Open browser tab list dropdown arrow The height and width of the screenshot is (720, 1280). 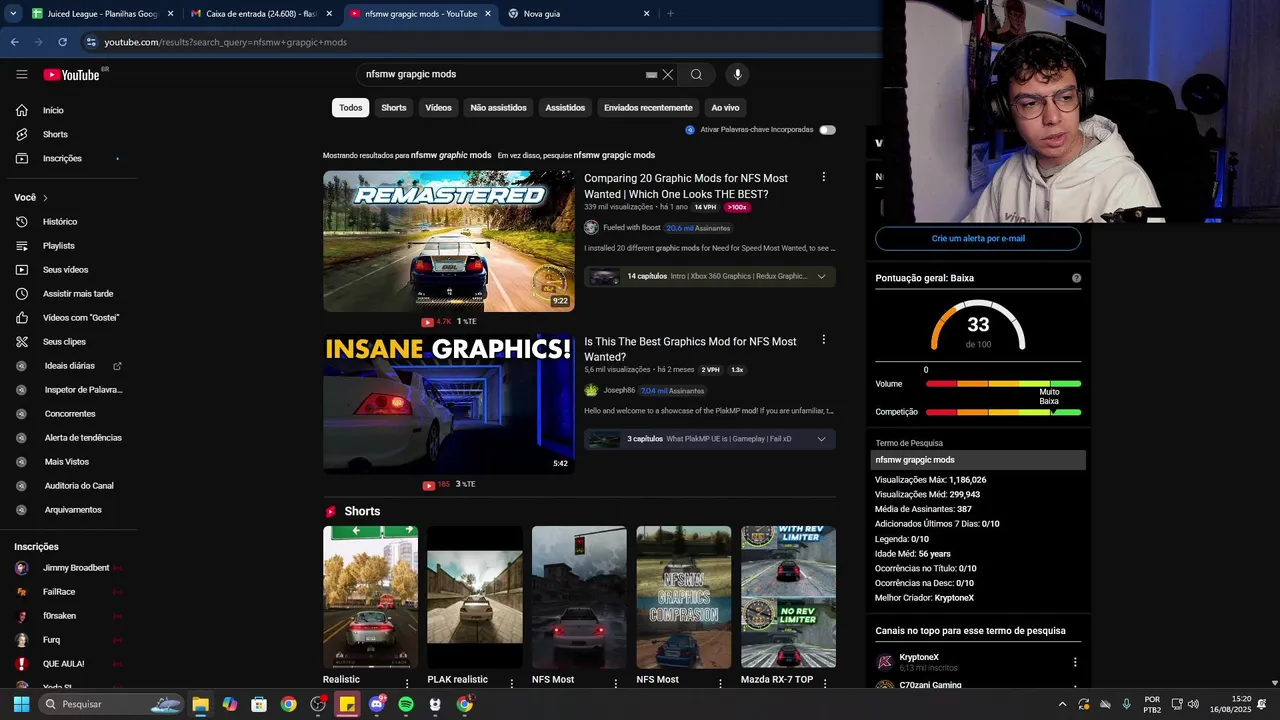13,14
